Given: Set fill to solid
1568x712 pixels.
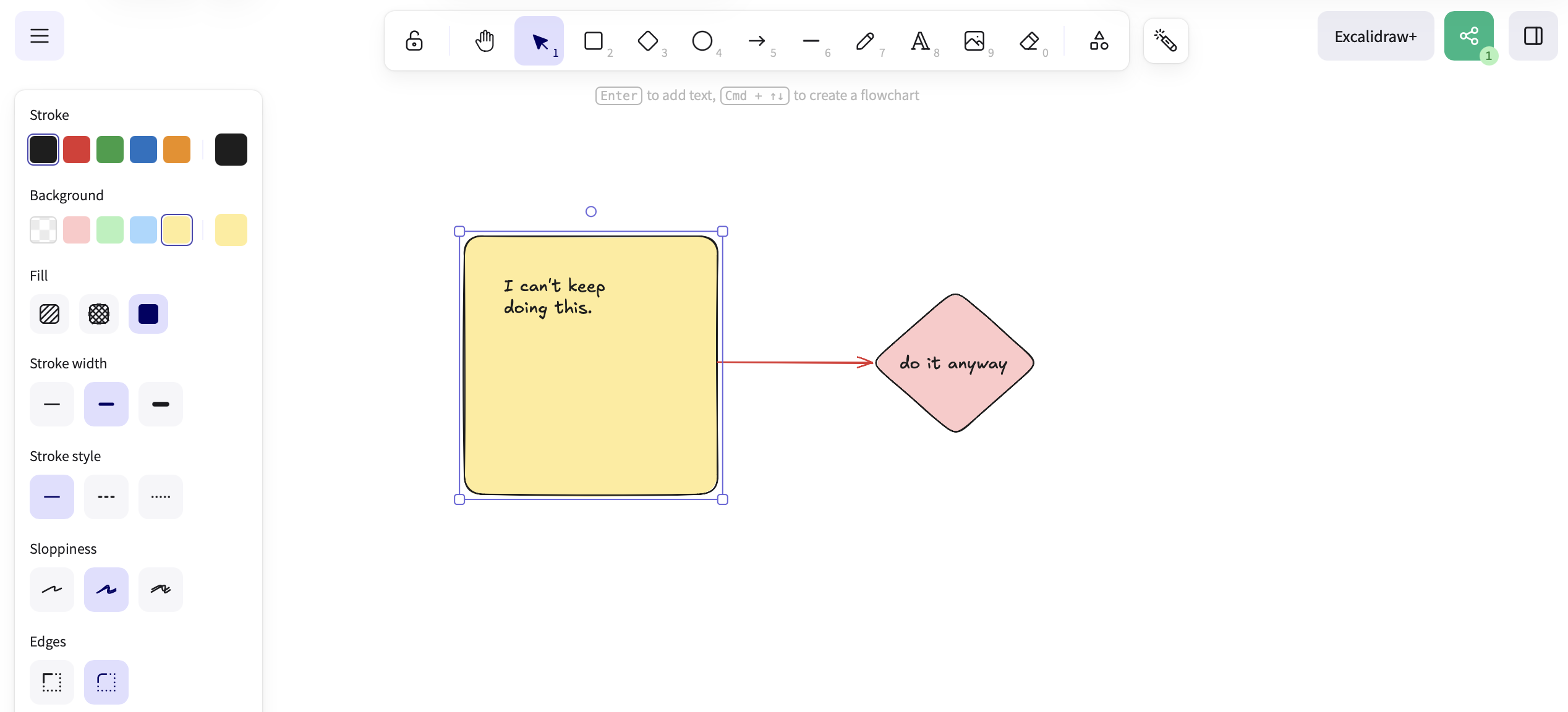Looking at the screenshot, I should click(148, 314).
